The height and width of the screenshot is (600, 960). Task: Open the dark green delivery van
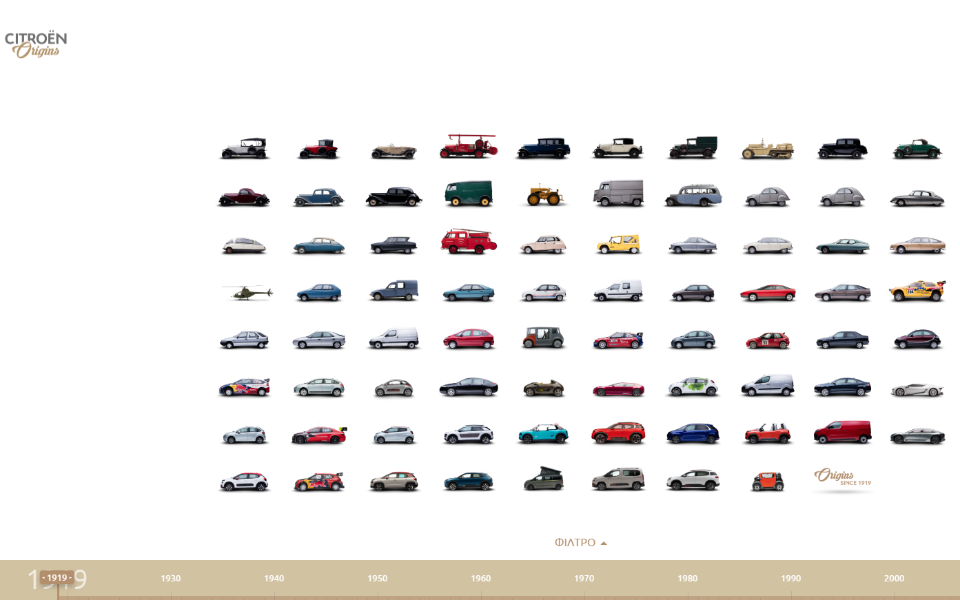click(468, 194)
